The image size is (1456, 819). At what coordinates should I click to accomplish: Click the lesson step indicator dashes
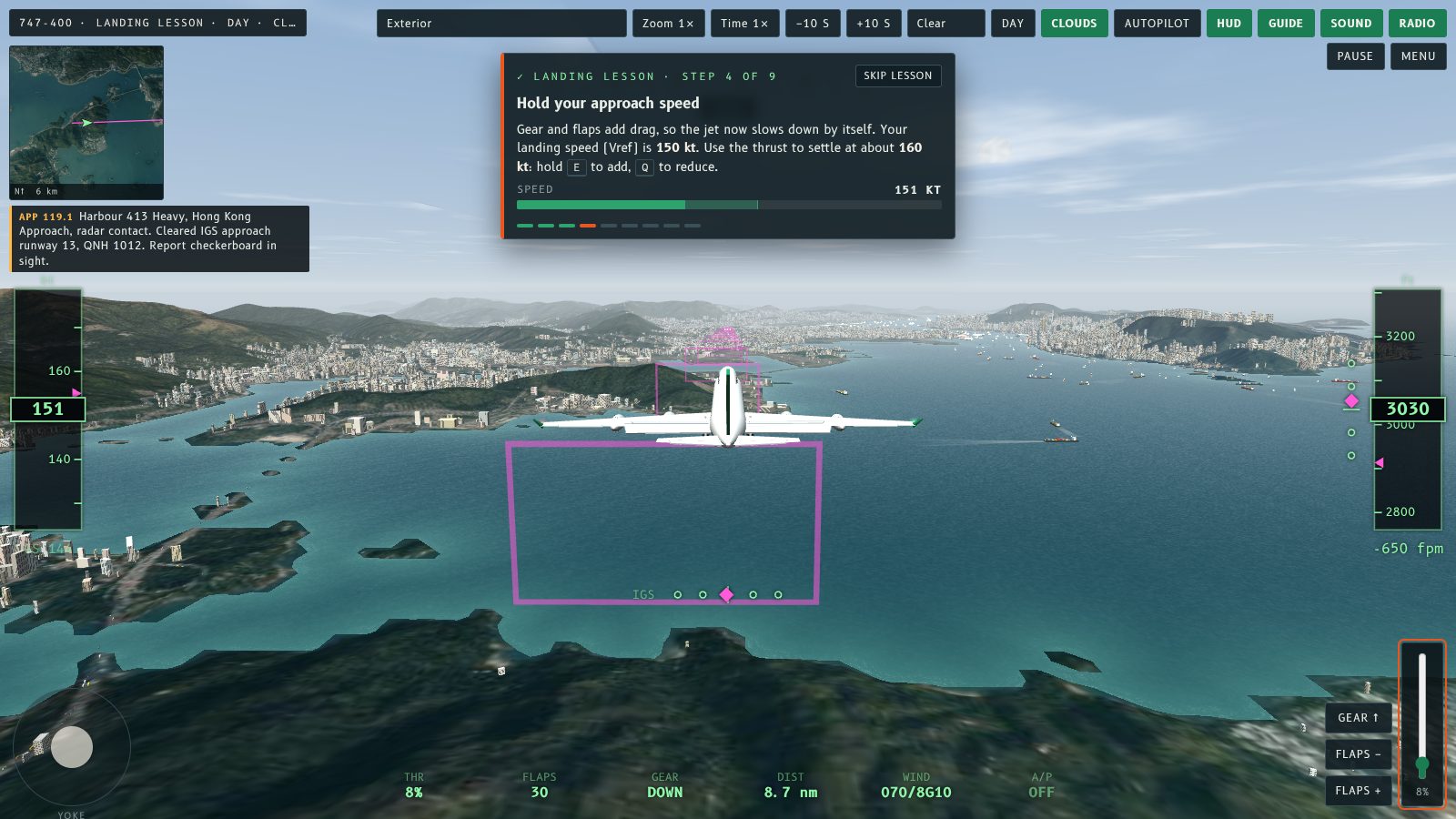(609, 226)
